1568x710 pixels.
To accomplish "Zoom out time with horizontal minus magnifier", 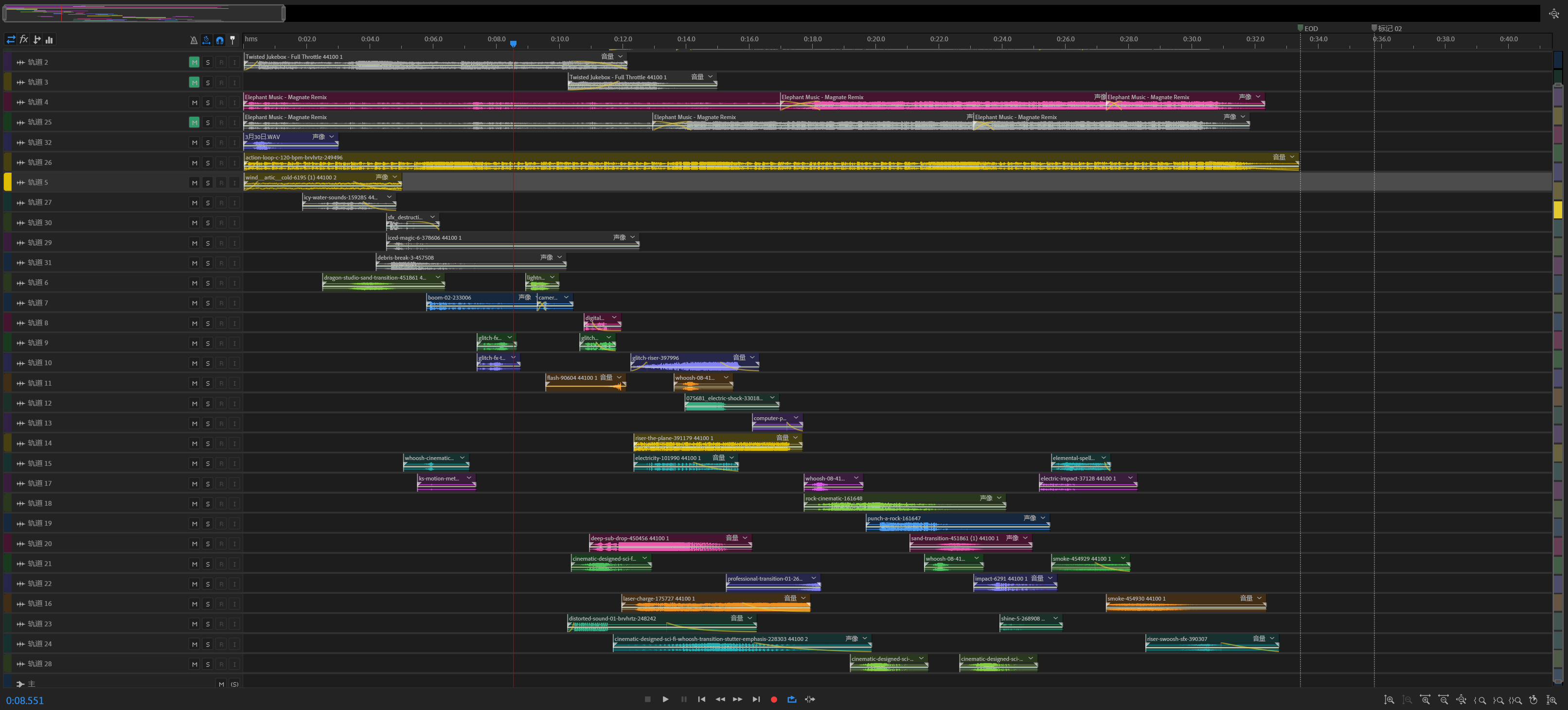I will point(1443,700).
